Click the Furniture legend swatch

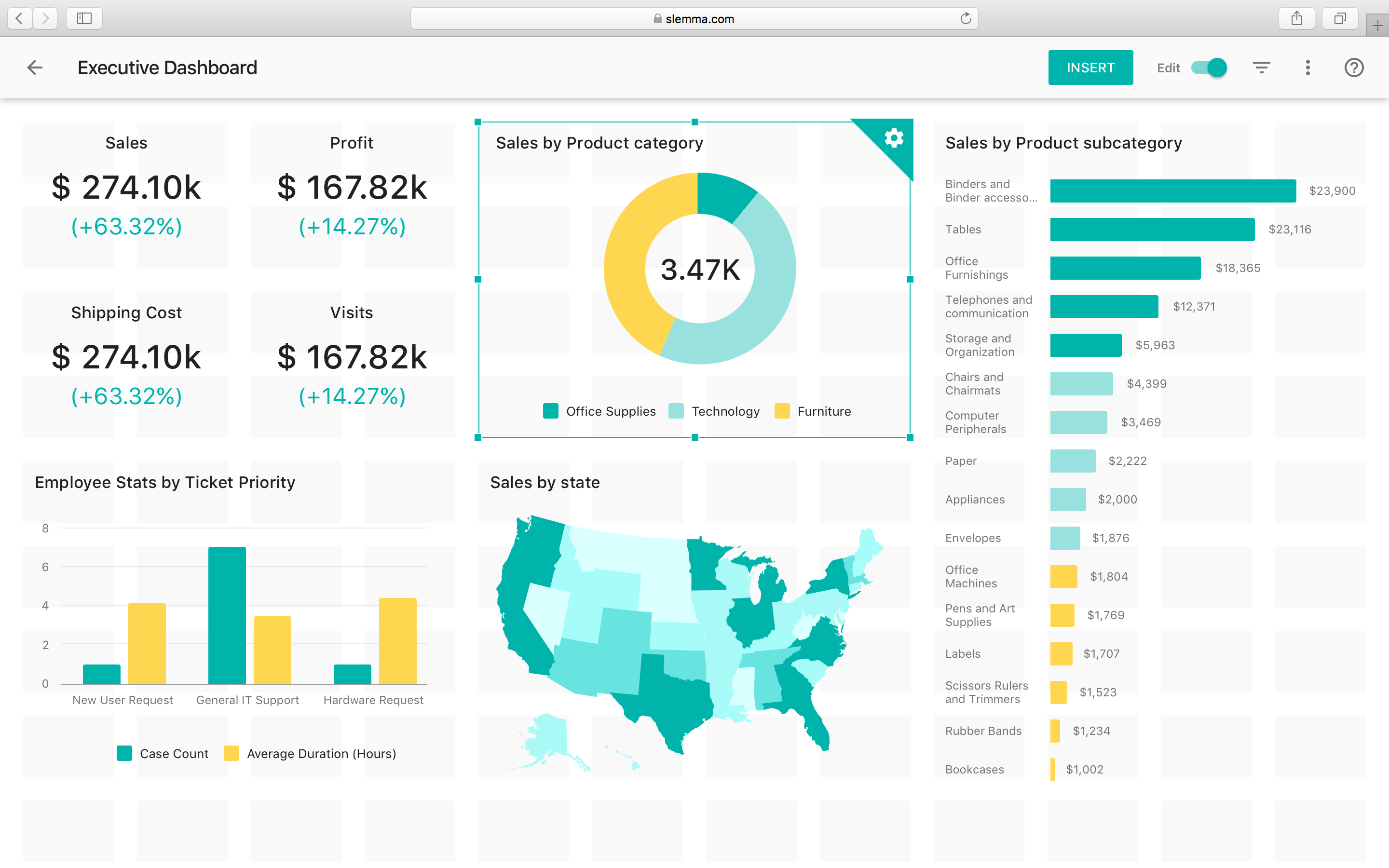click(x=782, y=411)
